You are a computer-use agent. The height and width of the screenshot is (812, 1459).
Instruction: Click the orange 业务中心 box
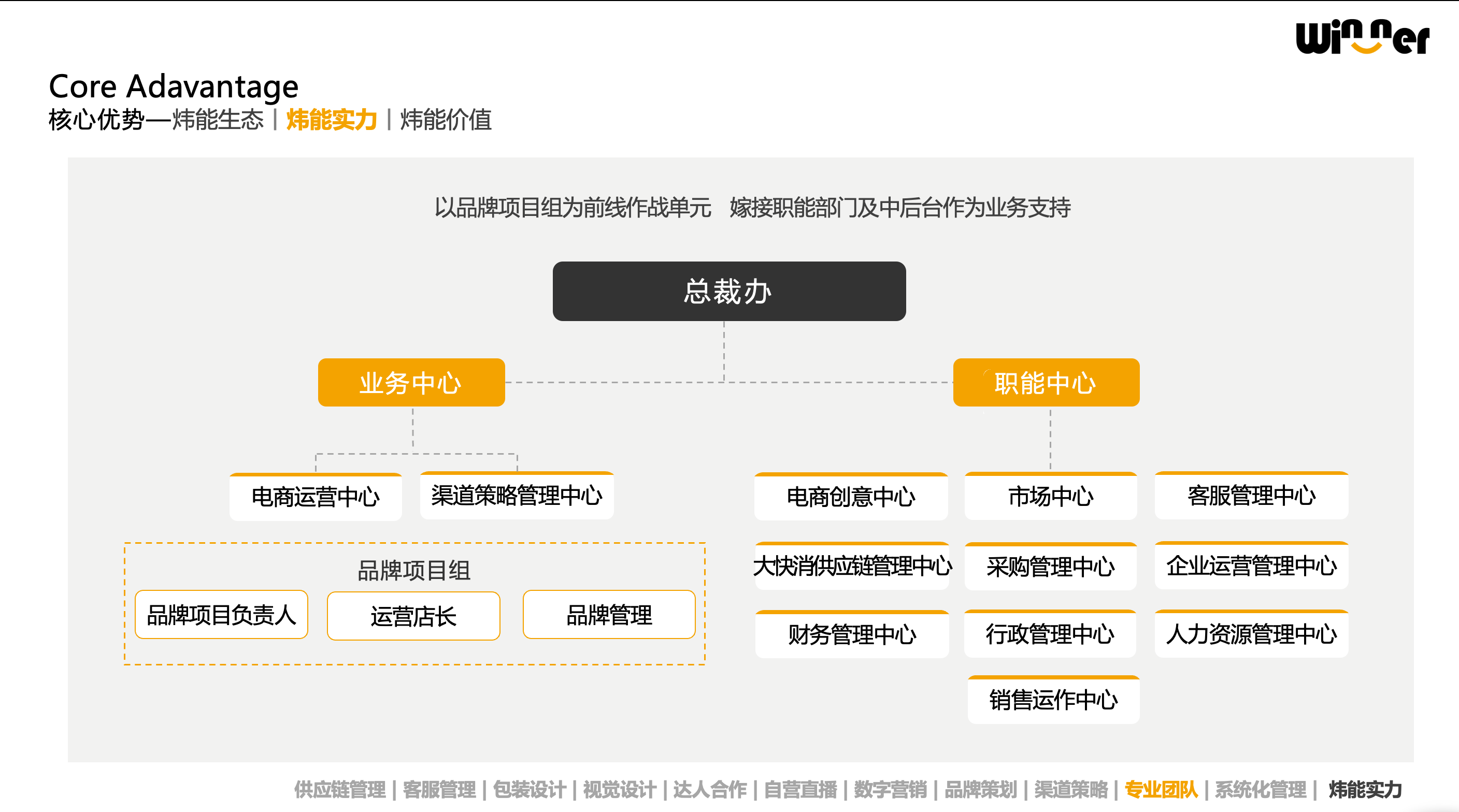tap(411, 382)
